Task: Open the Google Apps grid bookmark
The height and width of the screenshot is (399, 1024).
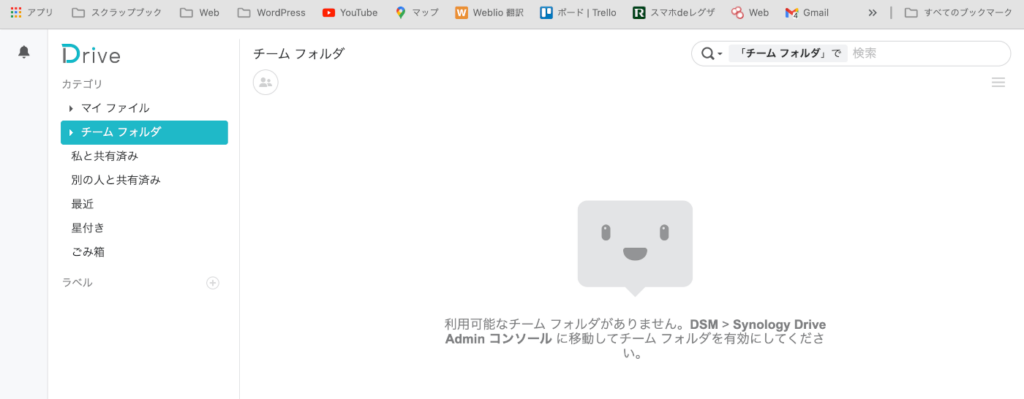Action: 16,12
